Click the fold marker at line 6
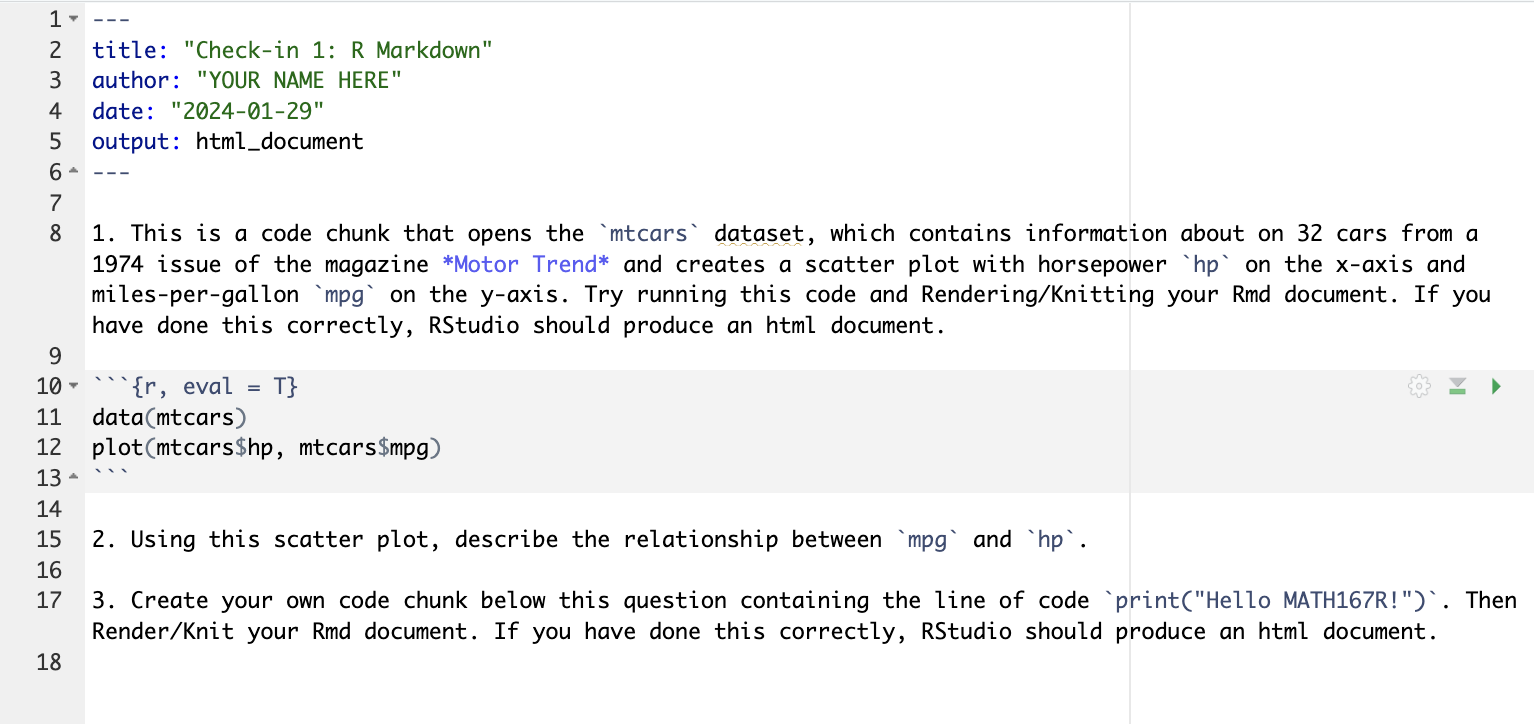This screenshot has height=724, width=1534. coord(71,172)
